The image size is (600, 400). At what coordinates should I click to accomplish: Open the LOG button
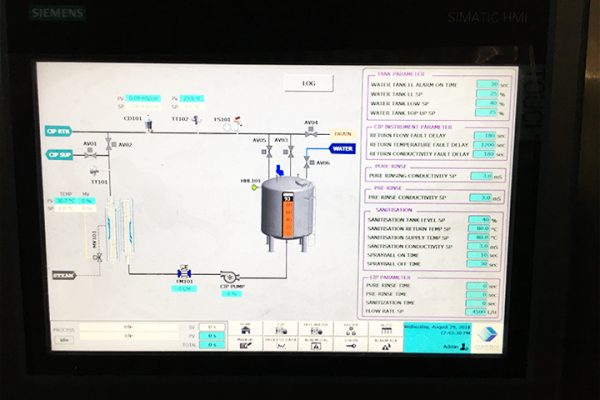click(x=308, y=83)
